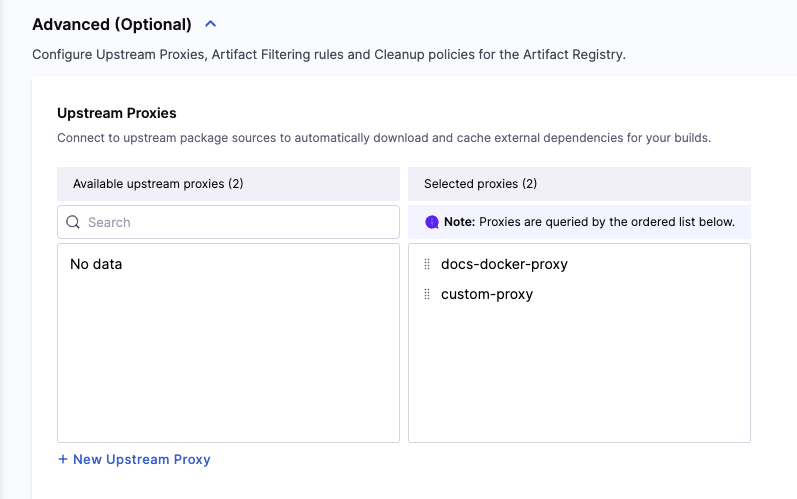Grab the drag handle beside custom-proxy

coord(427,295)
